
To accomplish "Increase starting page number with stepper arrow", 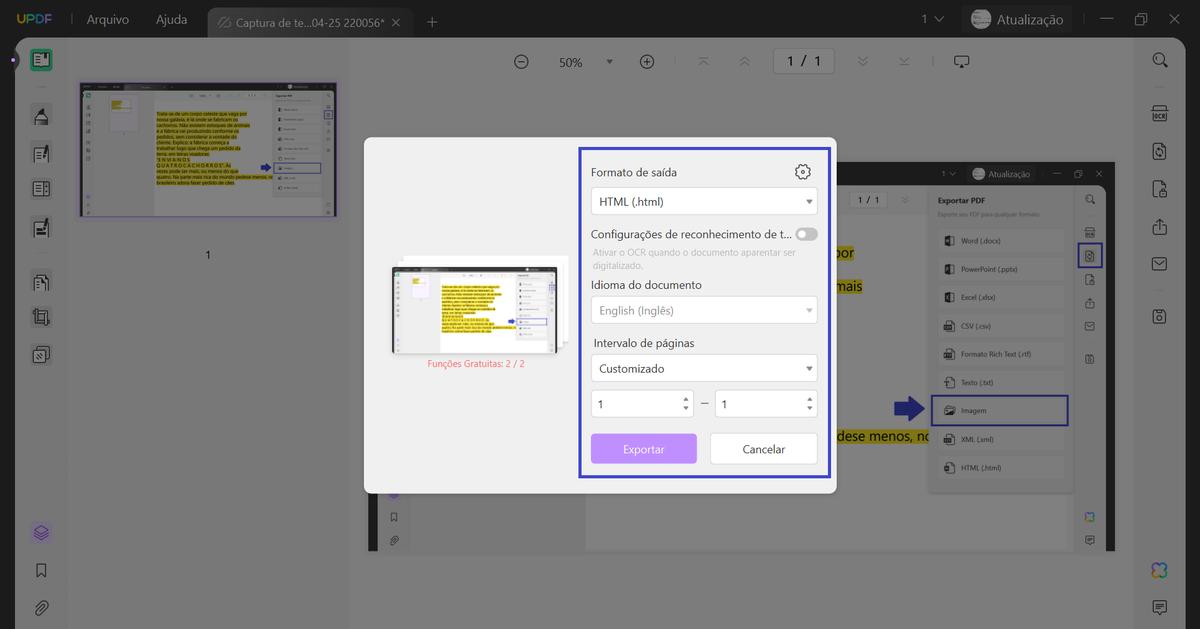I will click(684, 399).
